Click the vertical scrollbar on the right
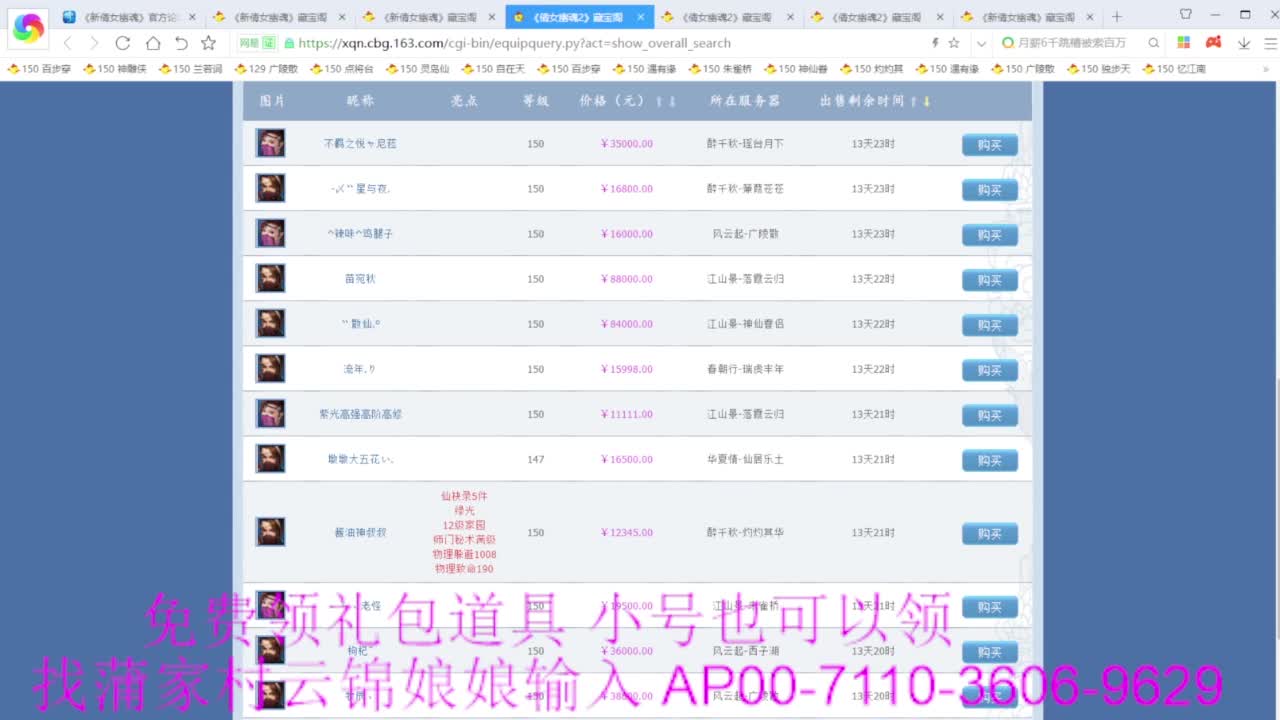1280x720 pixels. [x=1274, y=400]
